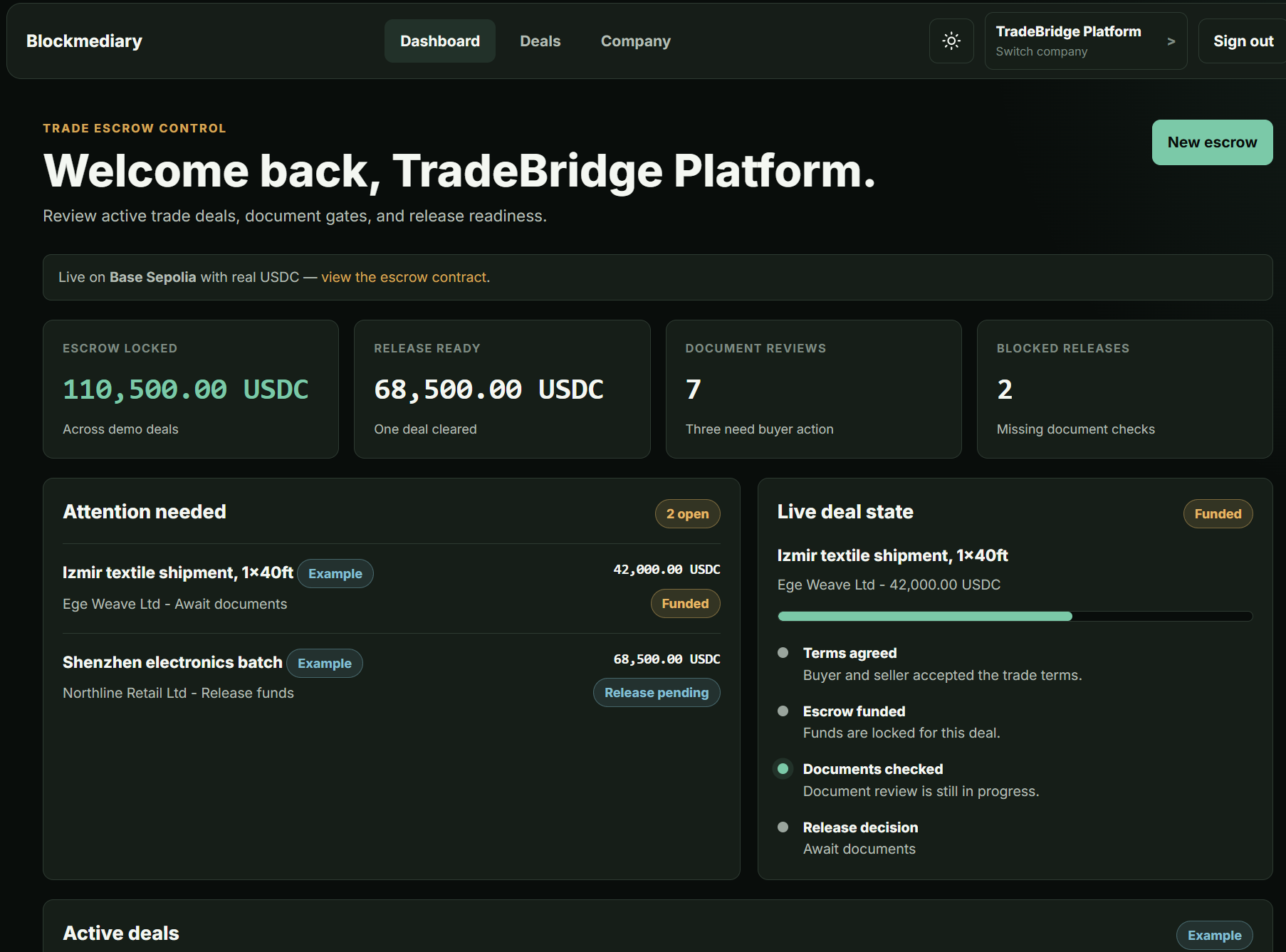Click the Escrow funded step title
The image size is (1286, 952).
click(854, 711)
